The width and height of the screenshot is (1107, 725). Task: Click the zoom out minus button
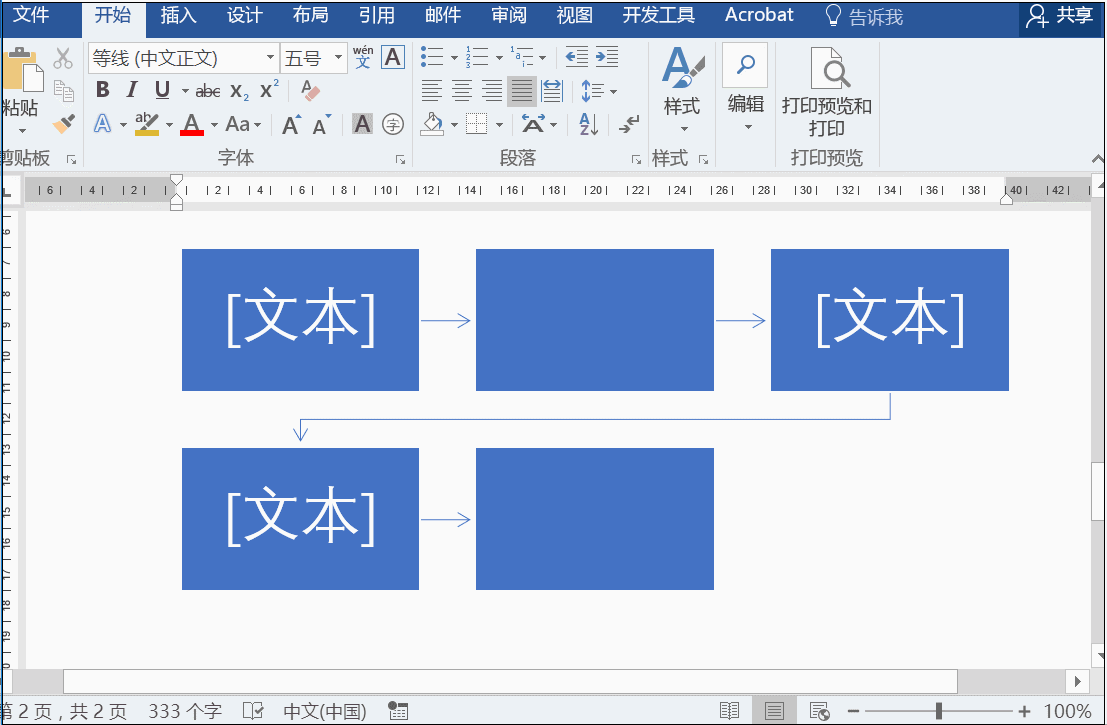[854, 711]
